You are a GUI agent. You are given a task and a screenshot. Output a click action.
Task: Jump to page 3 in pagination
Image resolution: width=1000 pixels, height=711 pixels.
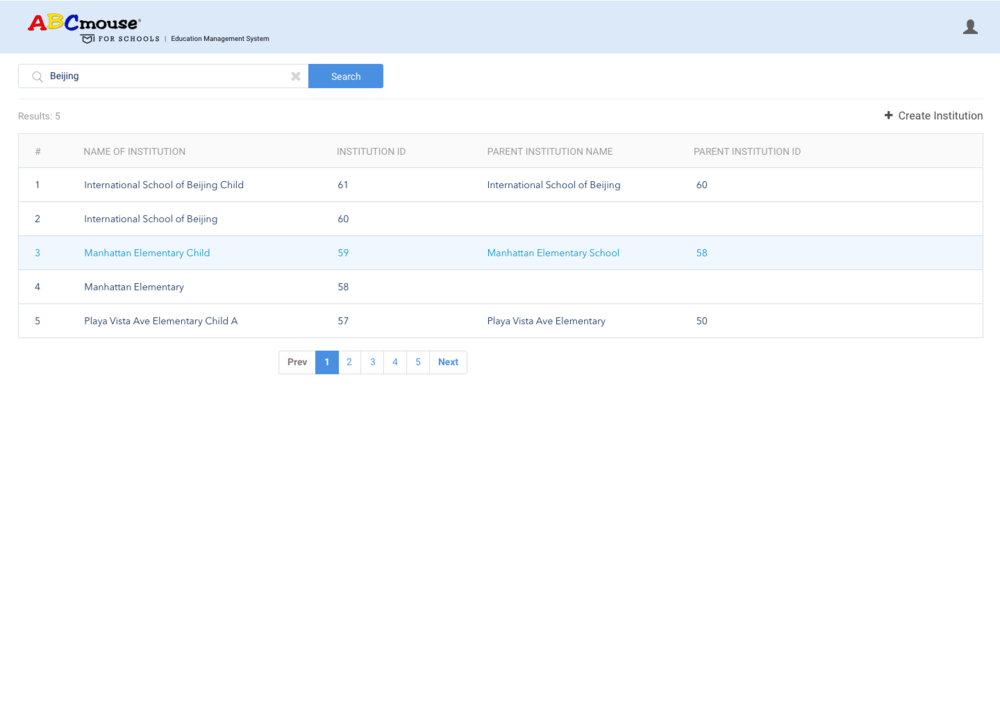pyautogui.click(x=372, y=362)
